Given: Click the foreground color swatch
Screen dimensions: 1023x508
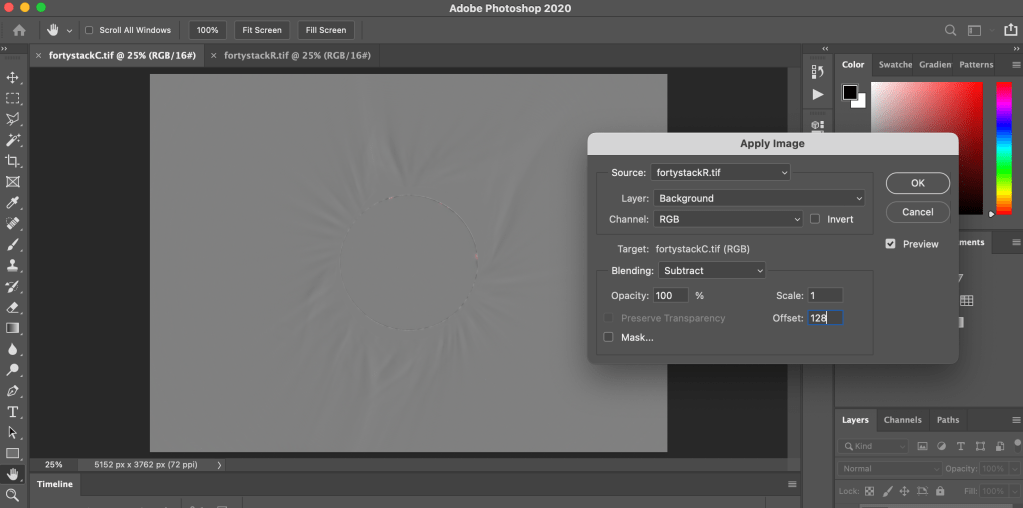Looking at the screenshot, I should tap(850, 92).
